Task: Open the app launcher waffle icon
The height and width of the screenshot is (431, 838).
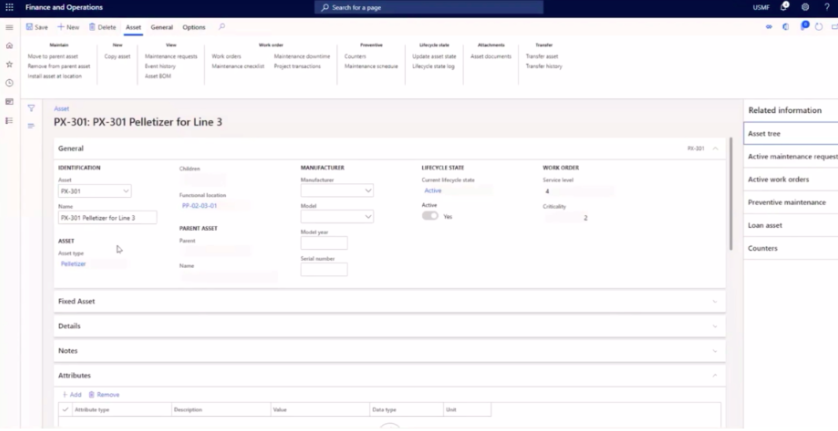Action: (9, 7)
